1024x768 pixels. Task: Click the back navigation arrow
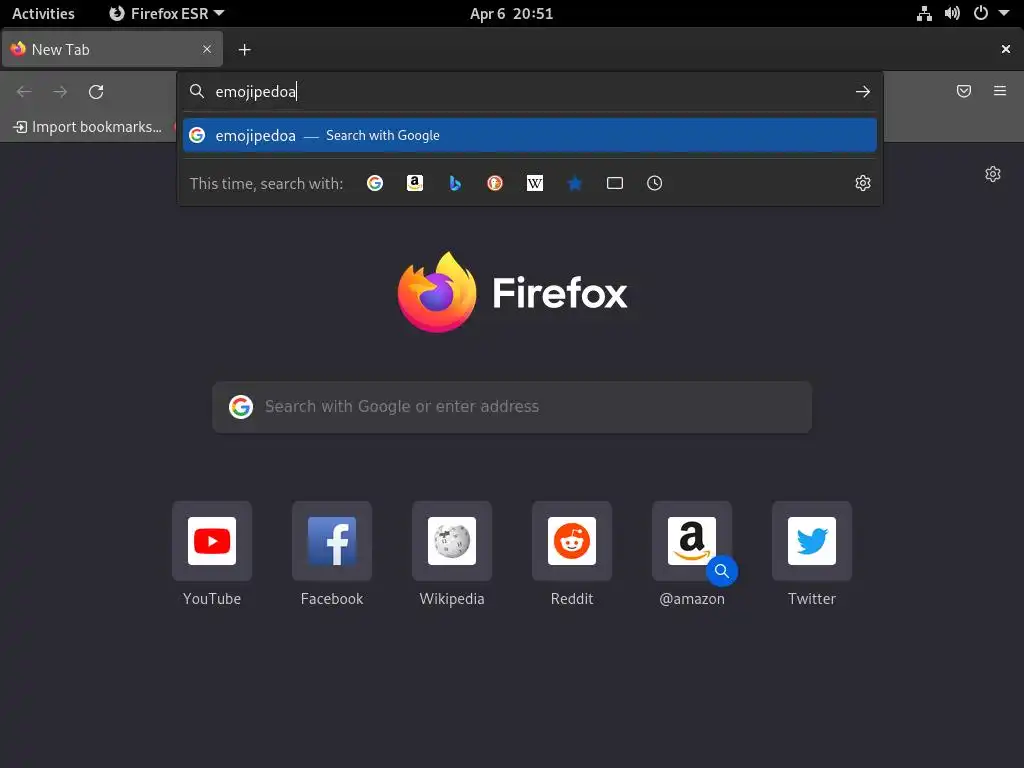(x=24, y=92)
